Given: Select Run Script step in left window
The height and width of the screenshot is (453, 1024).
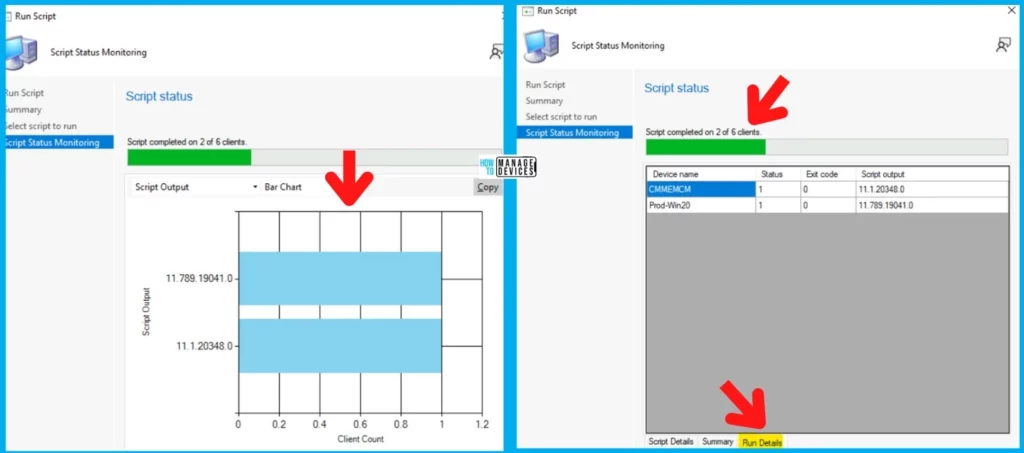Looking at the screenshot, I should (x=24, y=93).
